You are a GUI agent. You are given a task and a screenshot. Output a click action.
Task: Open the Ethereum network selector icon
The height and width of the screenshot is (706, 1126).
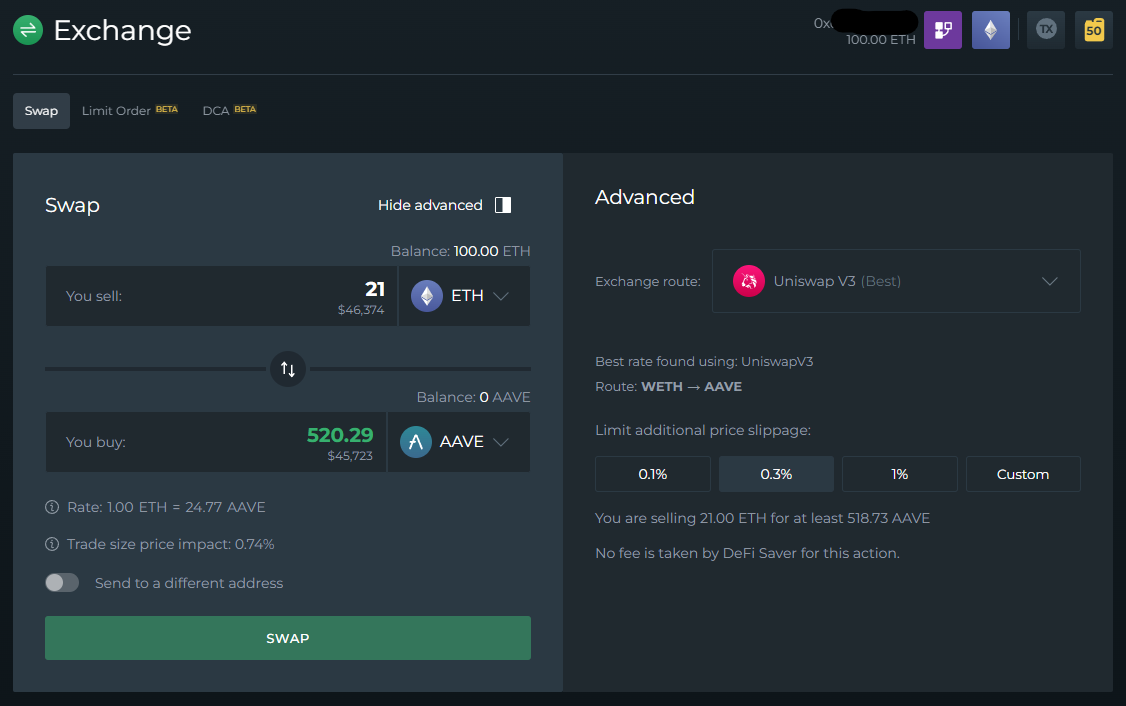point(990,30)
